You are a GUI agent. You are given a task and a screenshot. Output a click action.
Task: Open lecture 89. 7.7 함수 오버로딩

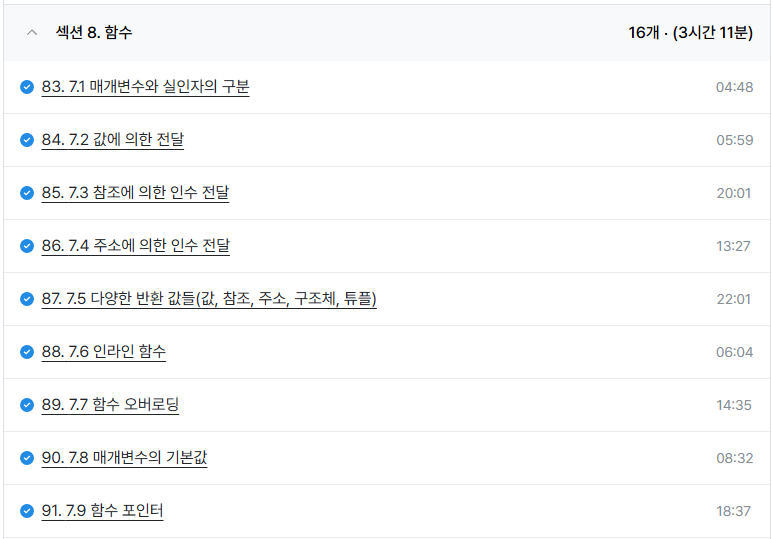pyautogui.click(x=110, y=405)
